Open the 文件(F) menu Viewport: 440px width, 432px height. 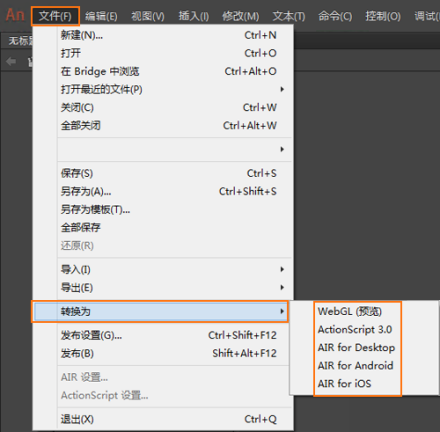click(55, 16)
